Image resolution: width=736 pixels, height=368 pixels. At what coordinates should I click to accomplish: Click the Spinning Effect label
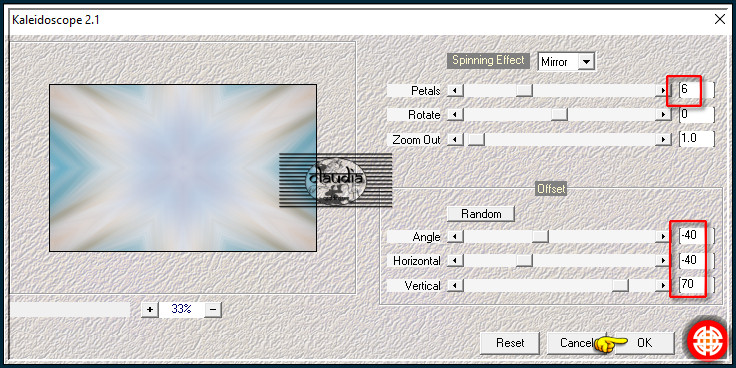click(488, 60)
